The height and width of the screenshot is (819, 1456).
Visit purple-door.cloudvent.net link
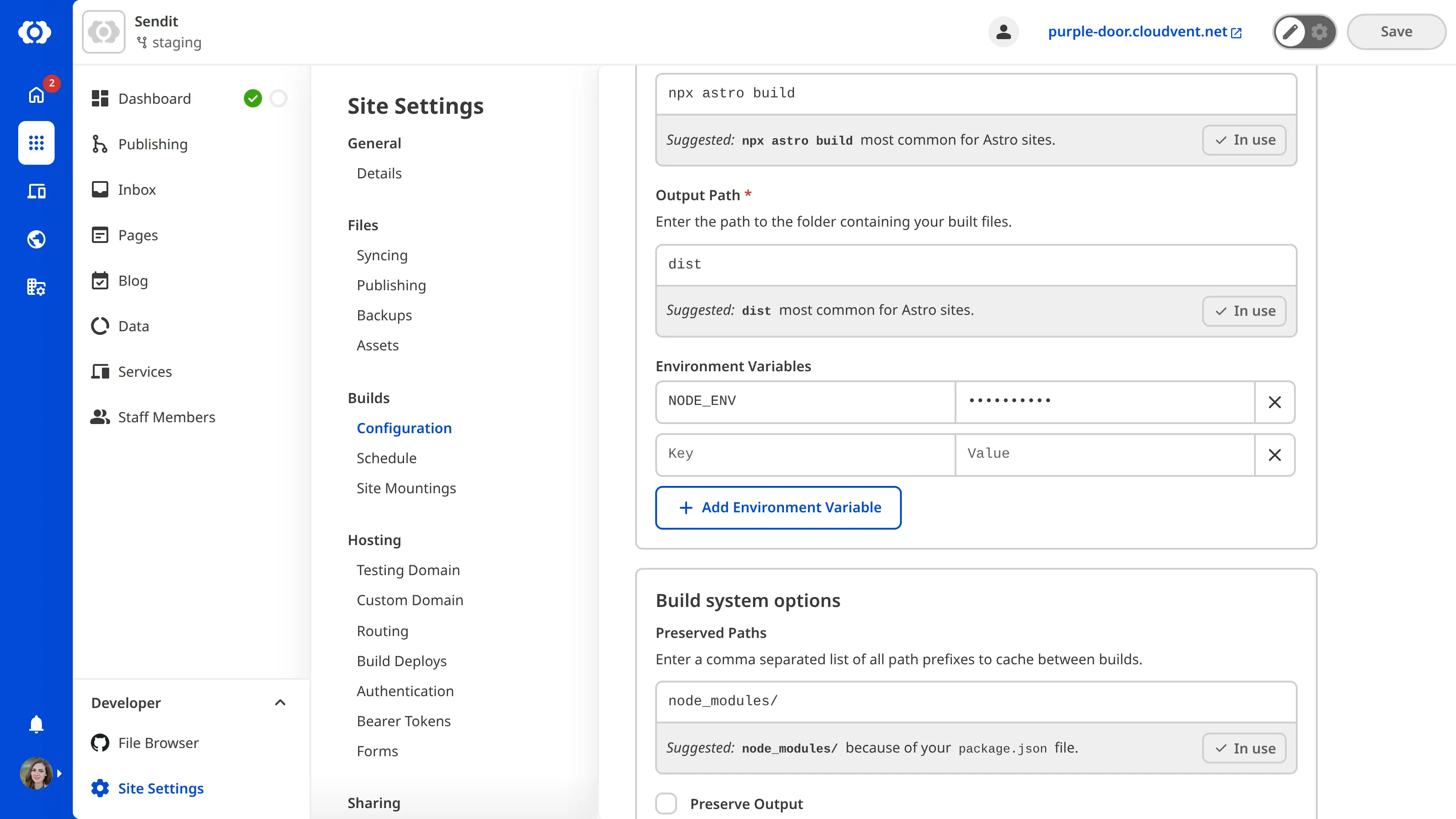pos(1138,32)
